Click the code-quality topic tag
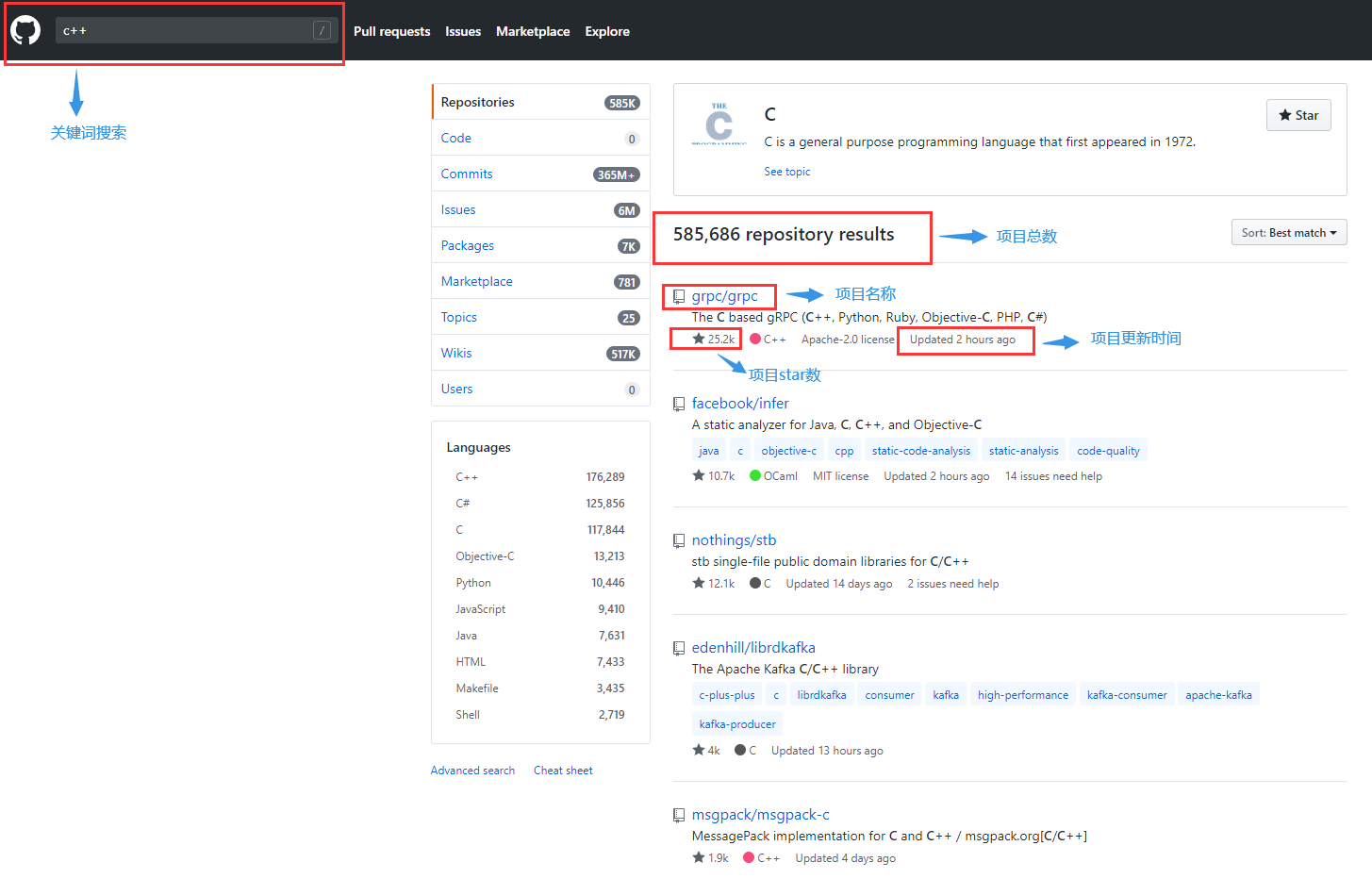The height and width of the screenshot is (879, 1372). (x=1108, y=451)
